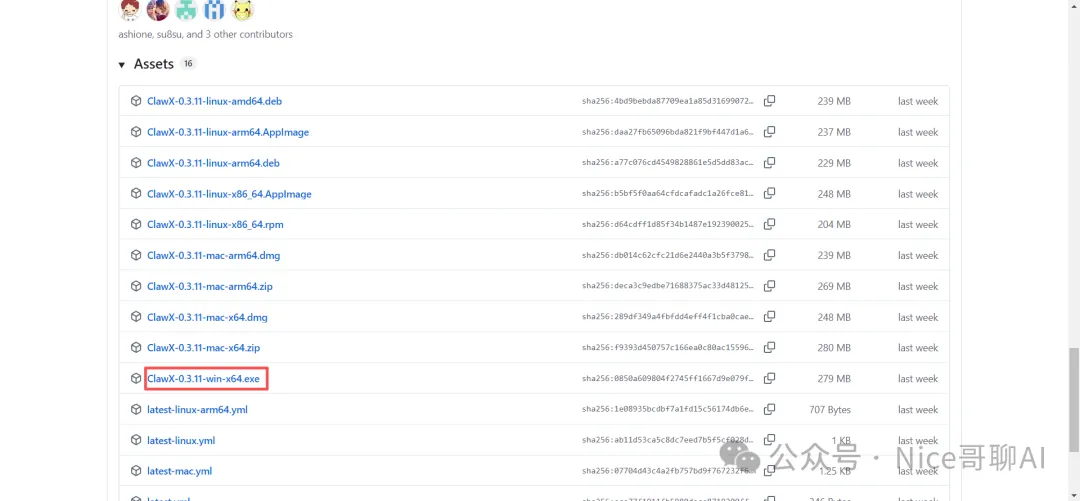Viewport: 1080px width, 501px height.
Task: Select hash text in ClawX-0.3.11-win-x64.exe row
Action: (668, 378)
